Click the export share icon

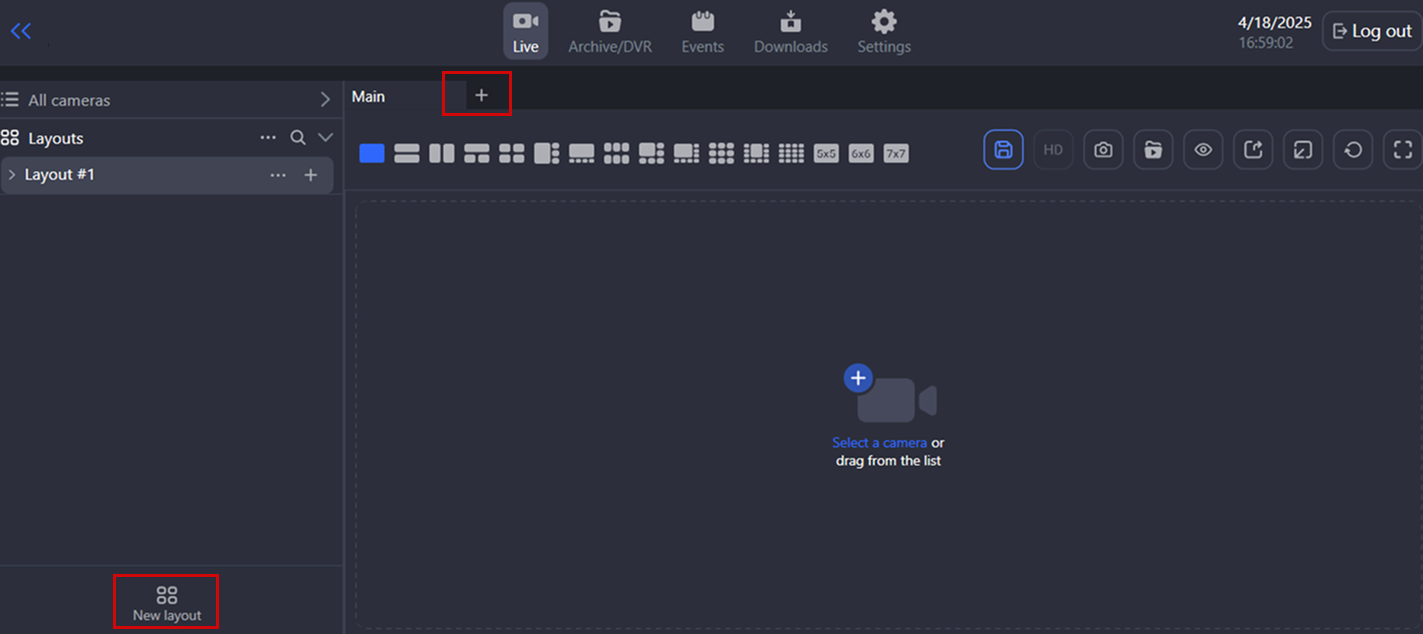tap(1253, 150)
